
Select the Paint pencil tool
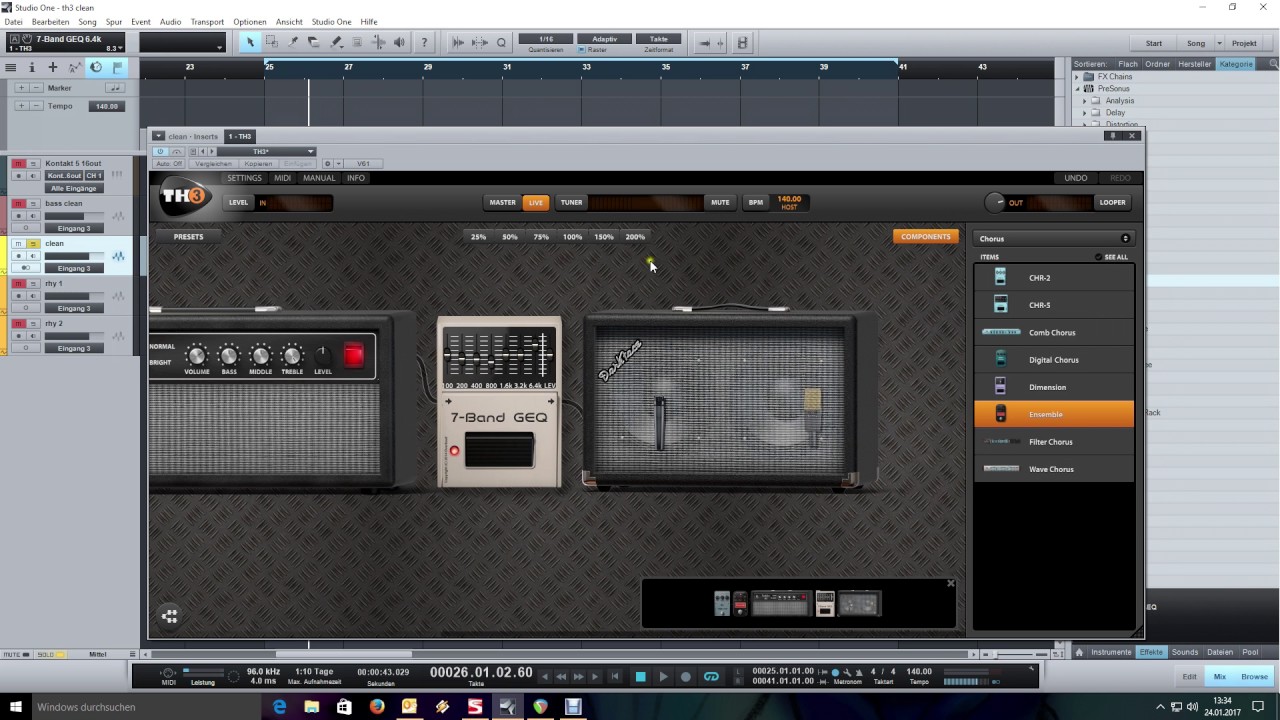point(336,42)
